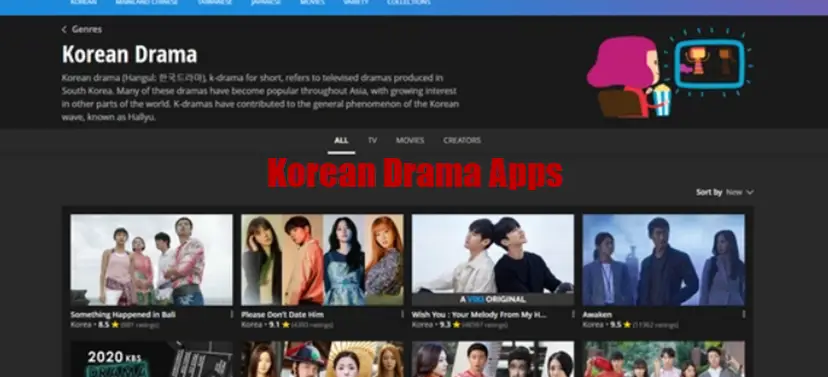The image size is (828, 377).
Task: Open Mainland Chinese in the top navigation bar
Action: (146, 3)
